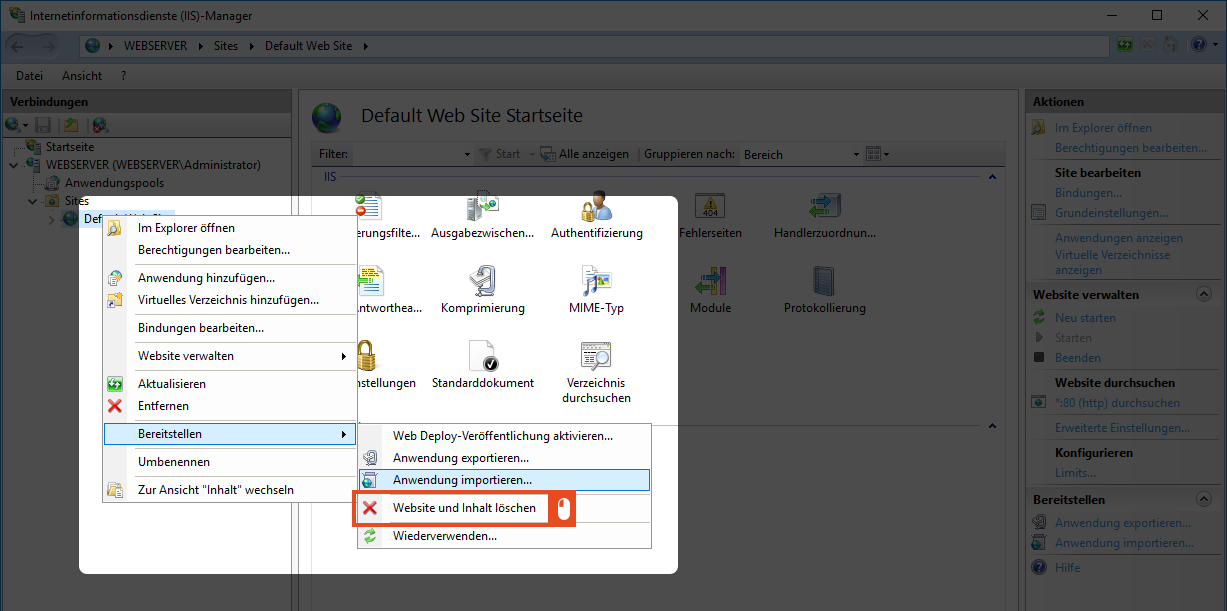Image resolution: width=1227 pixels, height=611 pixels.
Task: Click the Alle anzeigen button
Action: click(586, 154)
